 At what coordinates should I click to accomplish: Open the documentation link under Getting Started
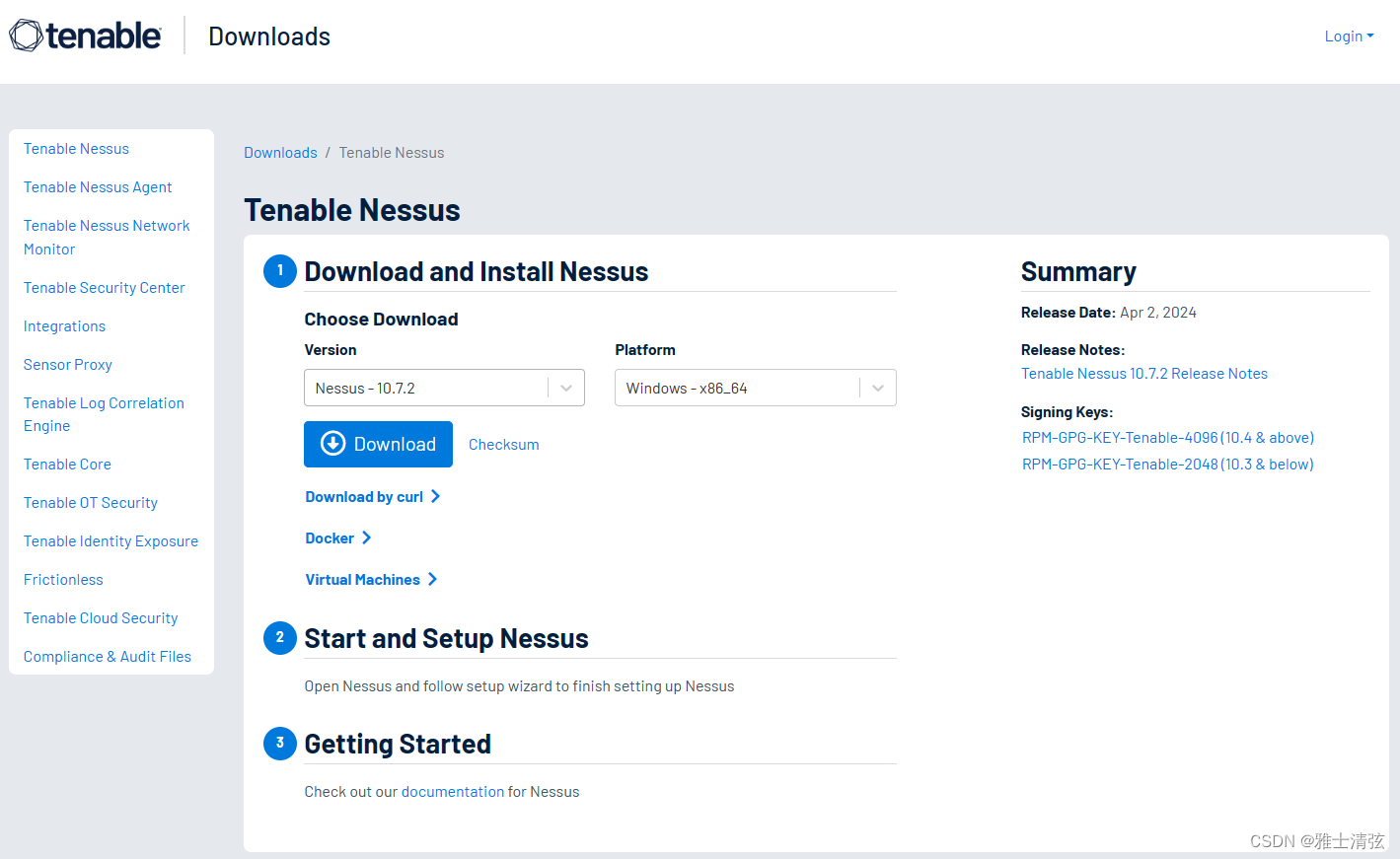(453, 792)
